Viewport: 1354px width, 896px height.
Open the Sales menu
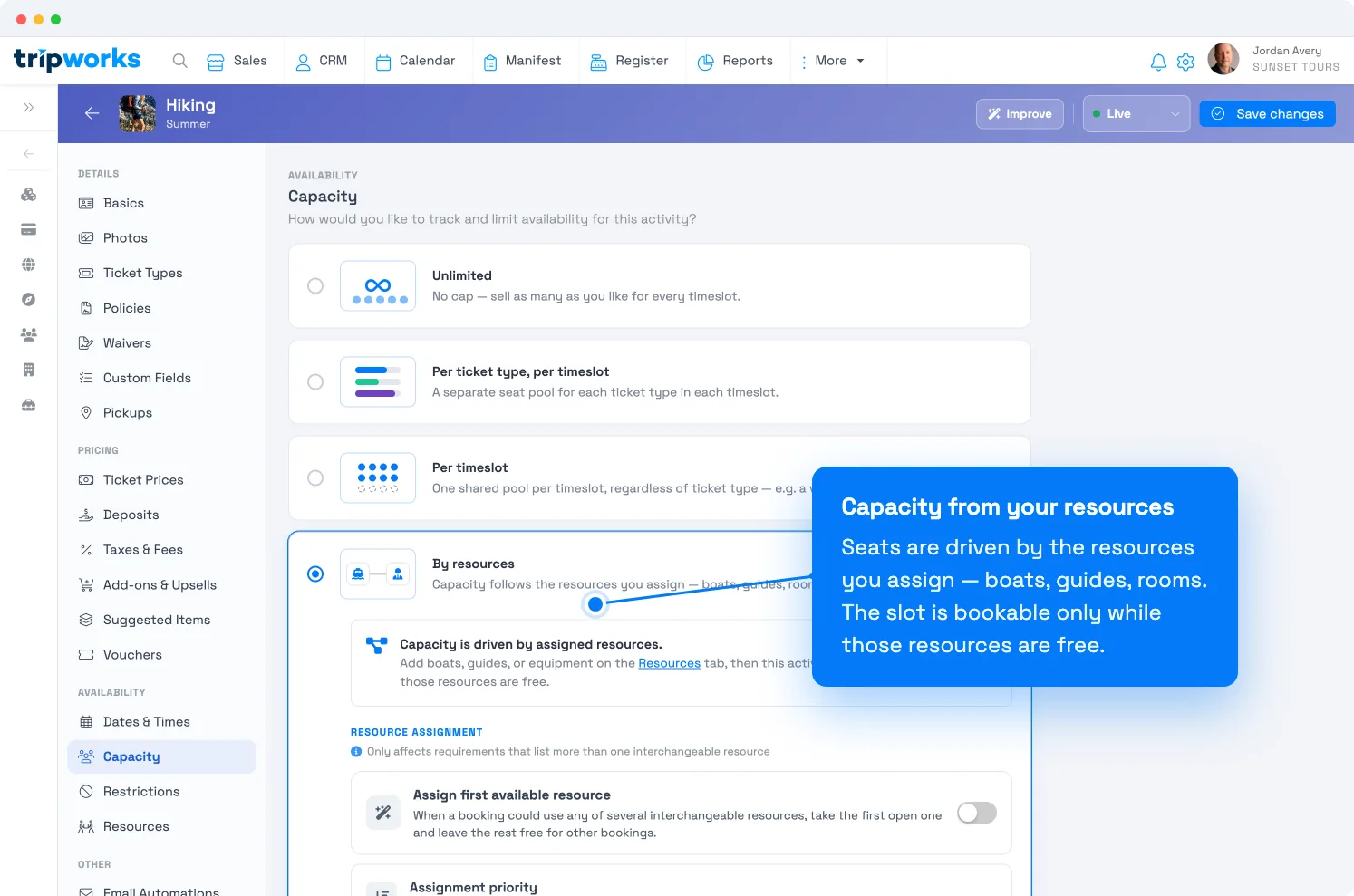237,61
